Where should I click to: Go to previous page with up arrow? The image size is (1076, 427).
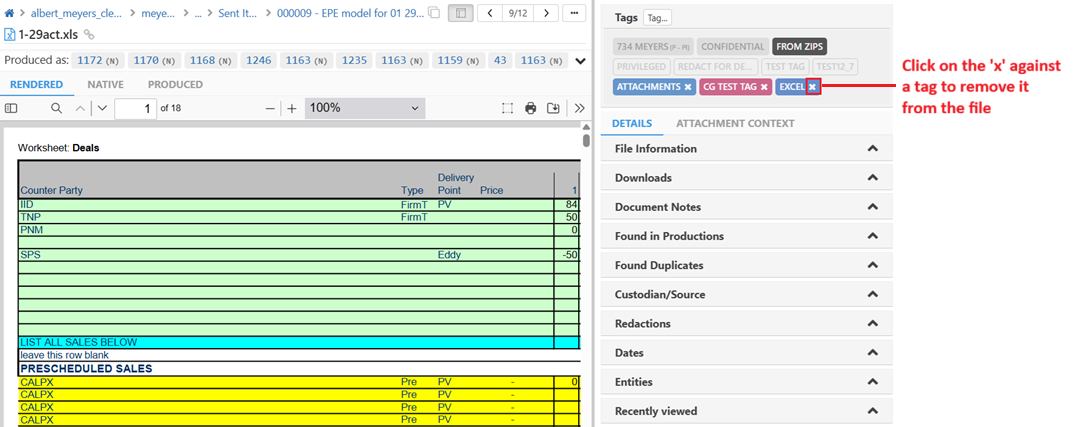(x=80, y=108)
